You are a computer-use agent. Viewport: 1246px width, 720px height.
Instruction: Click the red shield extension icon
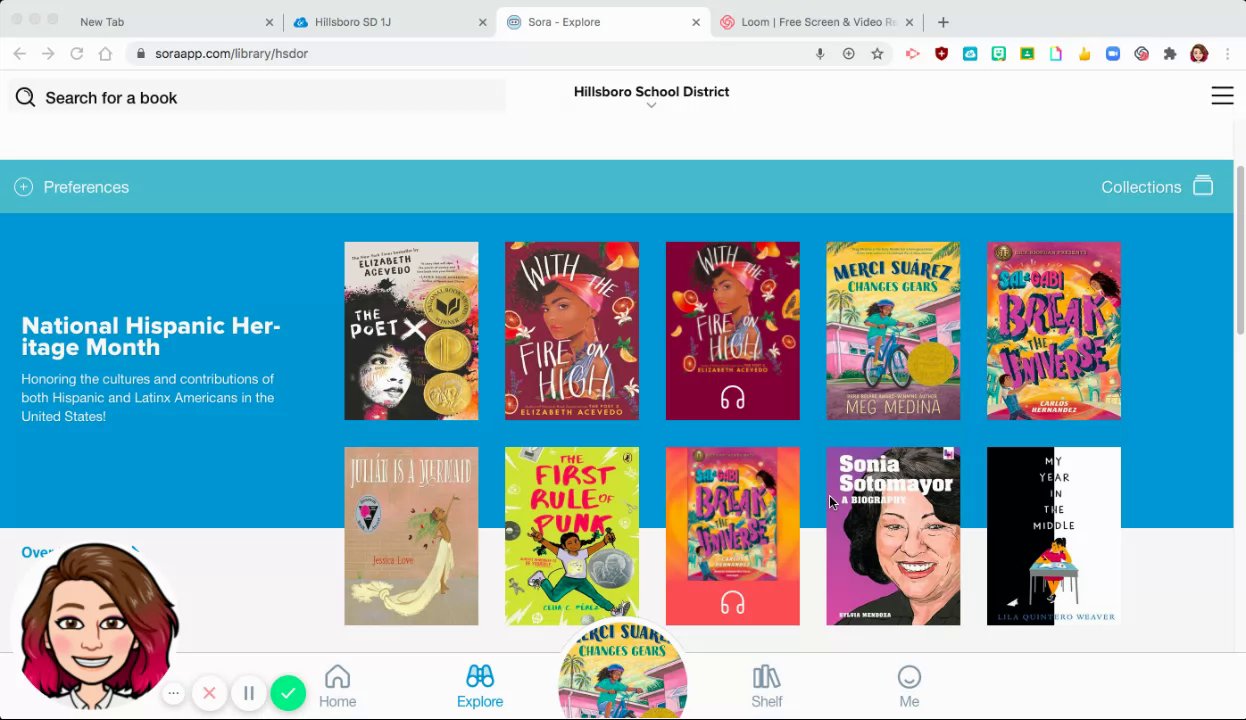[941, 54]
